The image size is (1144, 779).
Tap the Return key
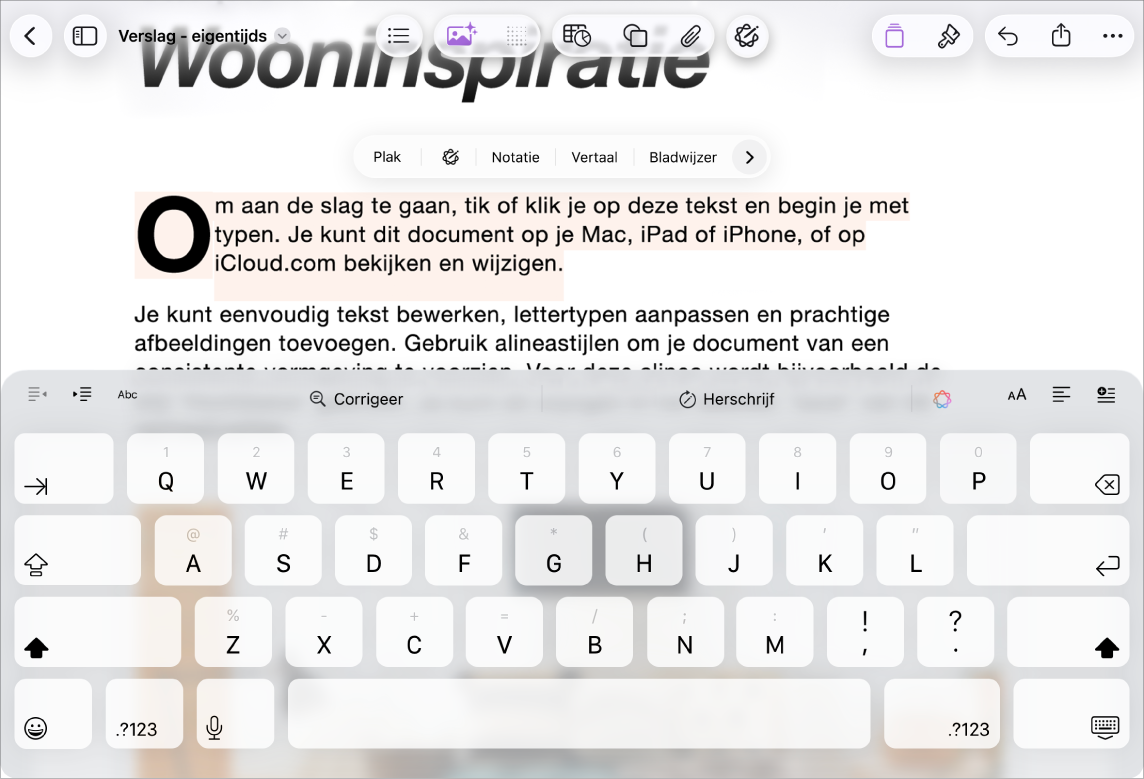(x=1048, y=550)
